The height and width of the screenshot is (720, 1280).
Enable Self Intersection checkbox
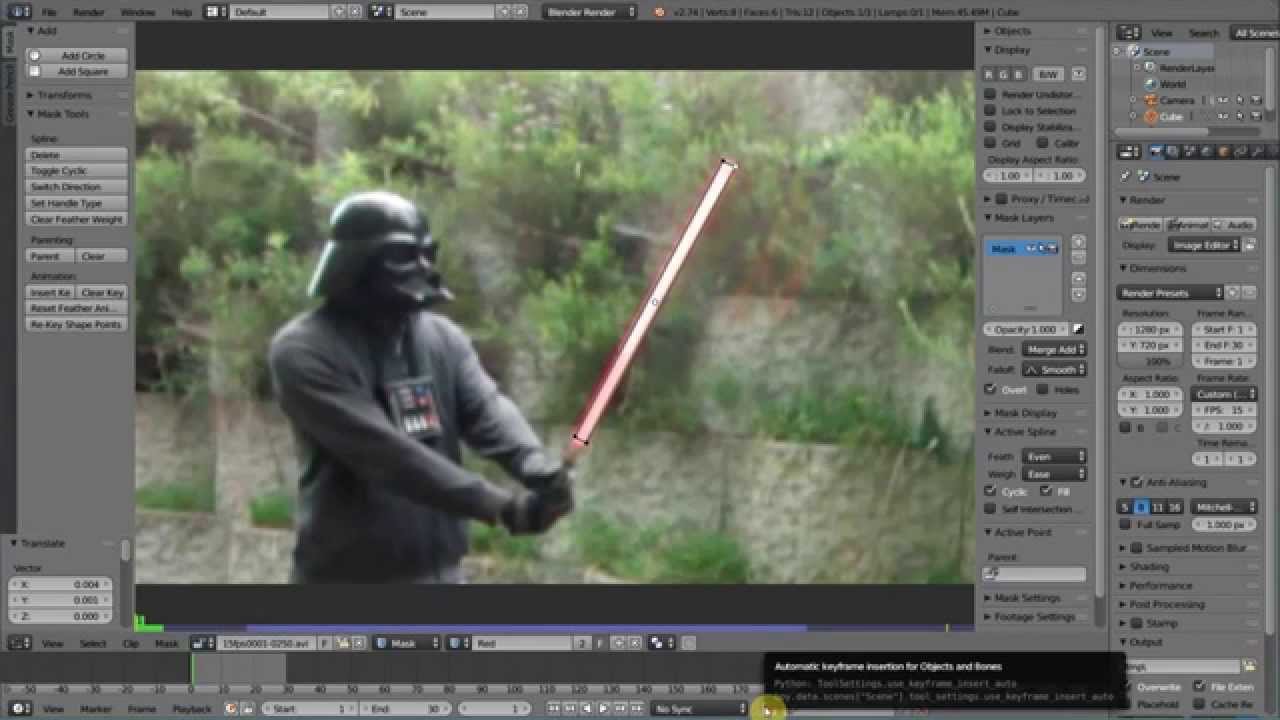point(990,509)
